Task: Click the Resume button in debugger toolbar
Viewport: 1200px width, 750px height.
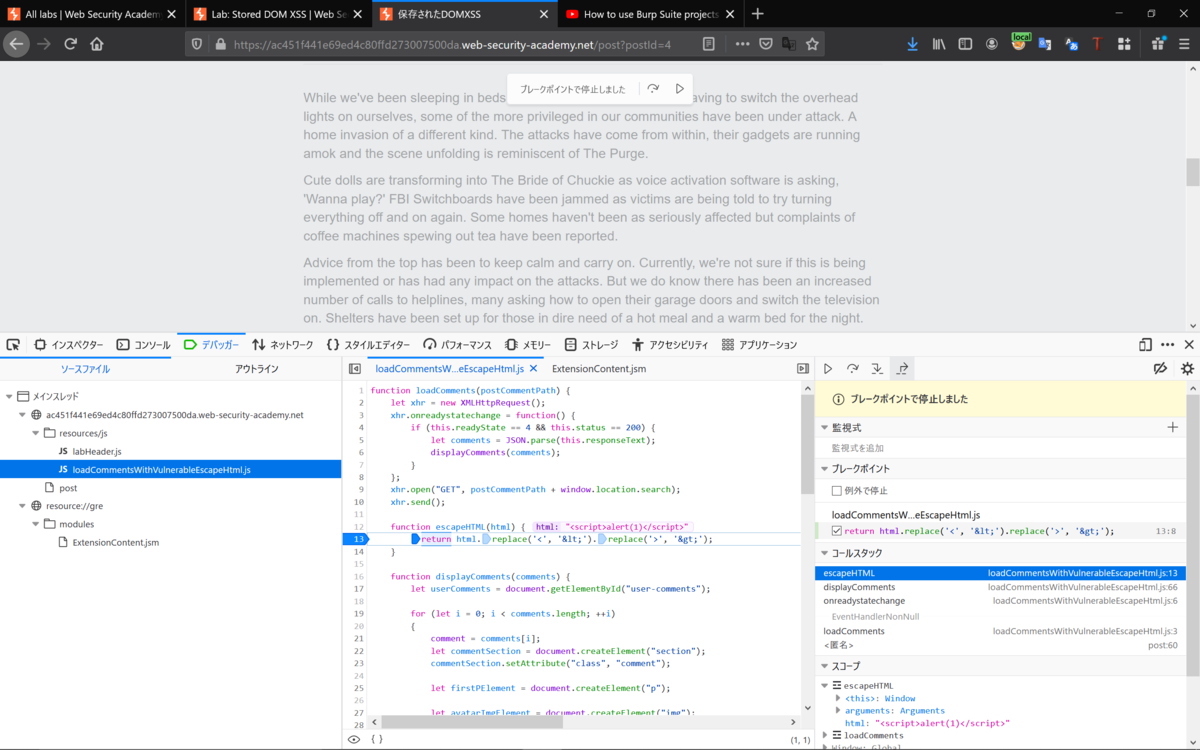Action: 828,369
